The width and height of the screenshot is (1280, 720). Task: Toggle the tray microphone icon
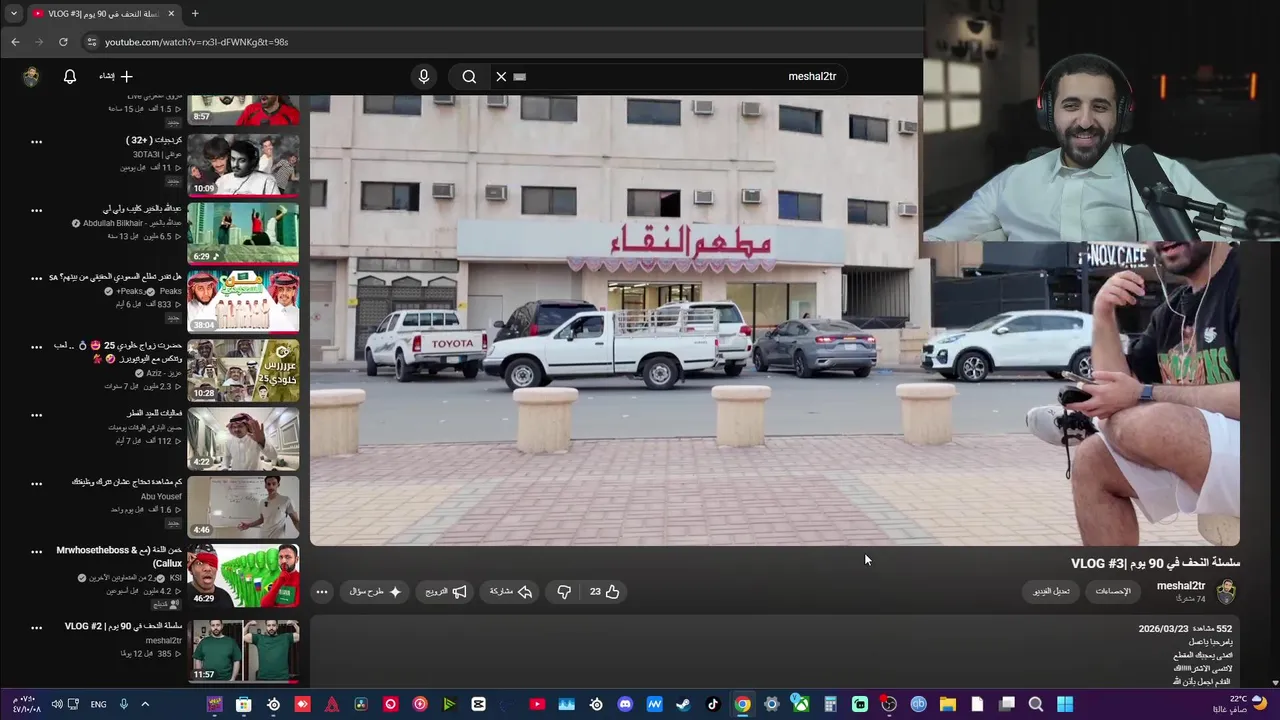[x=124, y=704]
